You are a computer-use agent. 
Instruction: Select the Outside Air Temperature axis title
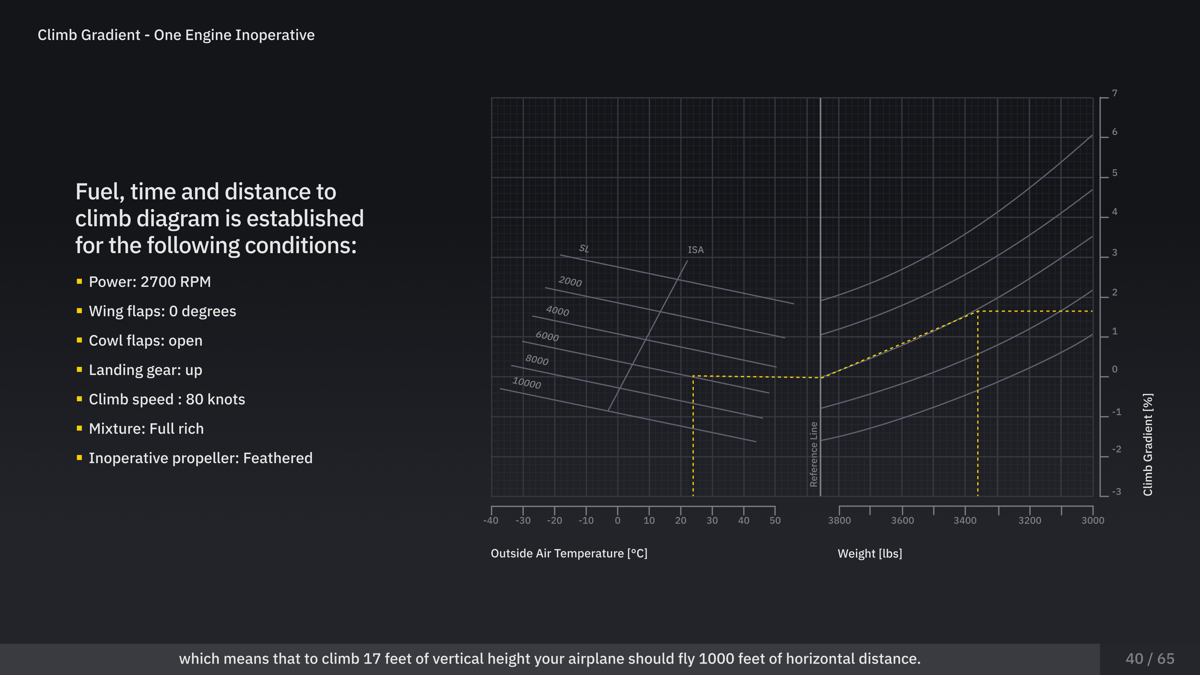point(569,553)
